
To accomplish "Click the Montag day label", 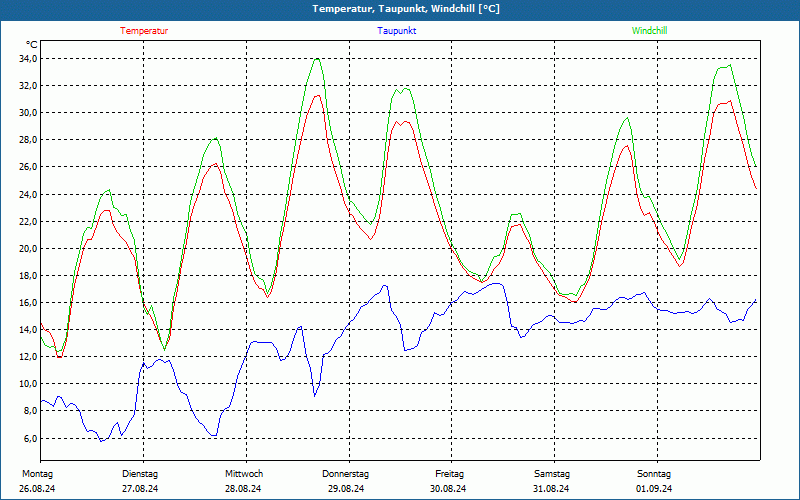I will click(x=36, y=474).
